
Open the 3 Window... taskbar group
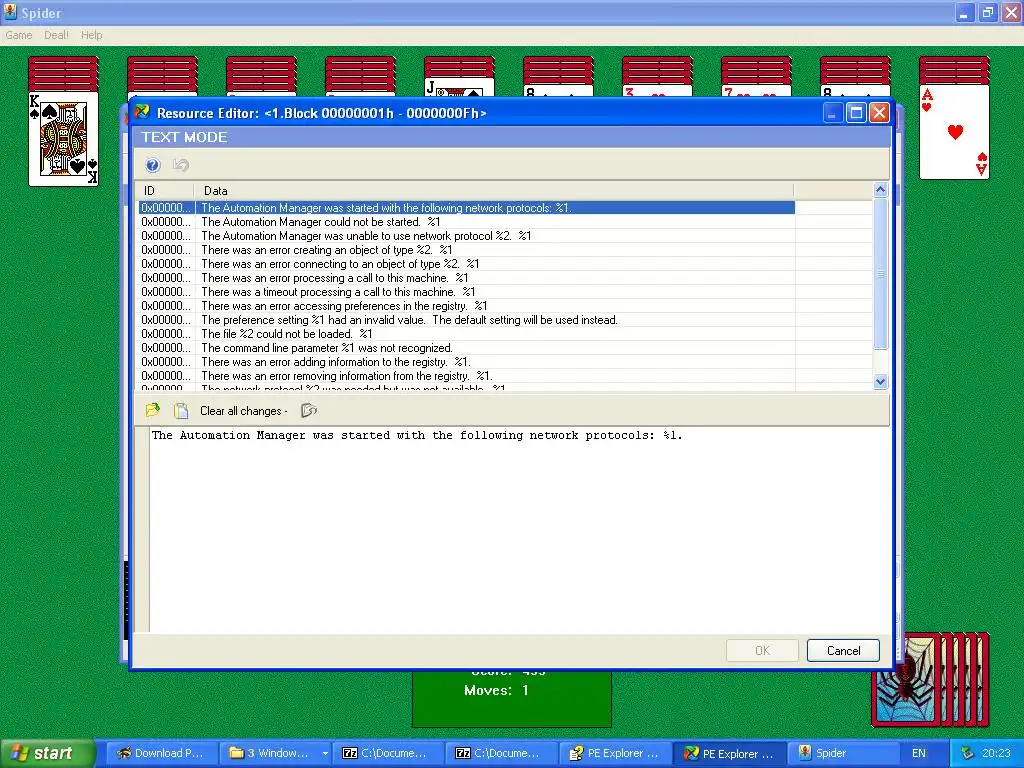[274, 753]
